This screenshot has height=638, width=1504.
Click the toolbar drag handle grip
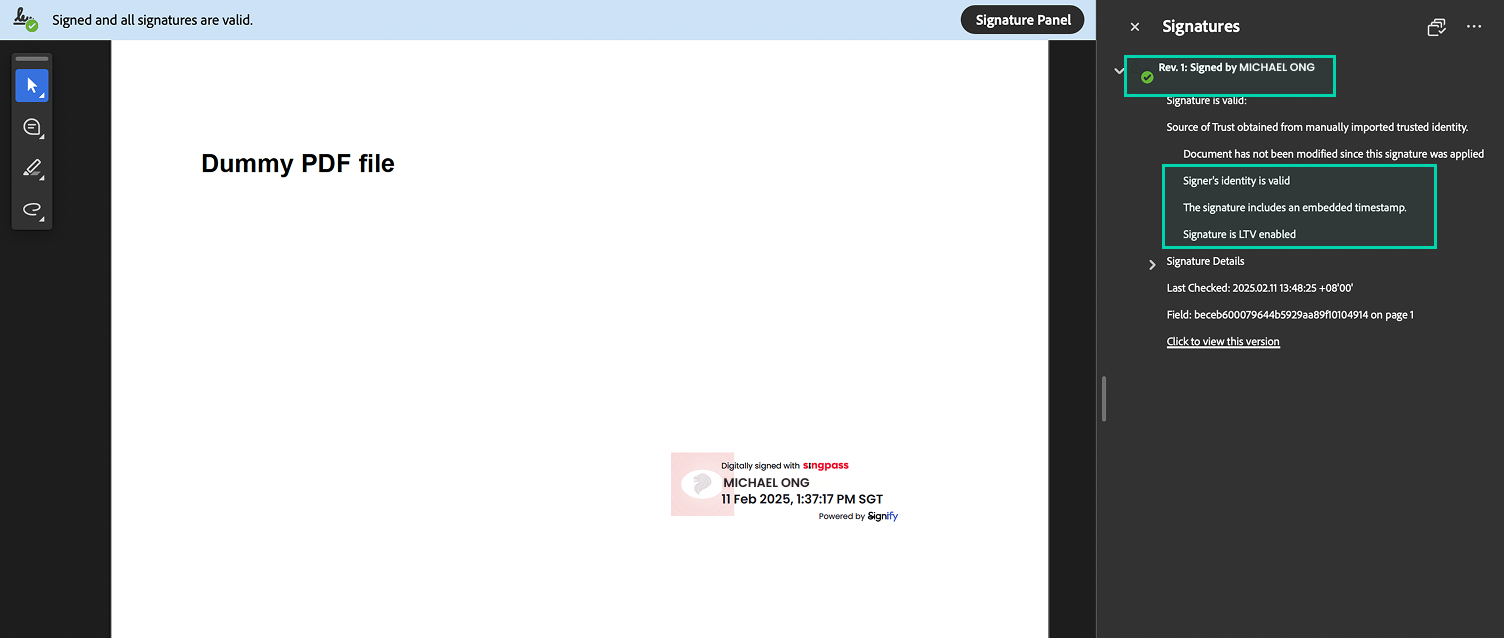click(x=31, y=59)
